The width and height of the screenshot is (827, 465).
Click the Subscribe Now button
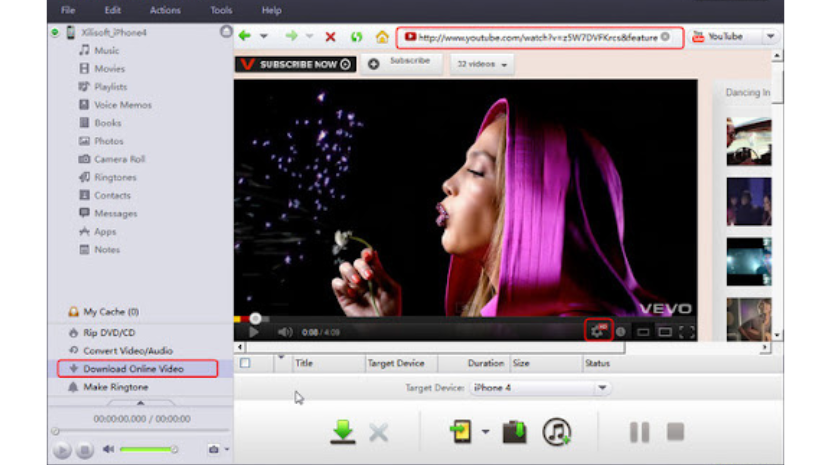[x=296, y=64]
